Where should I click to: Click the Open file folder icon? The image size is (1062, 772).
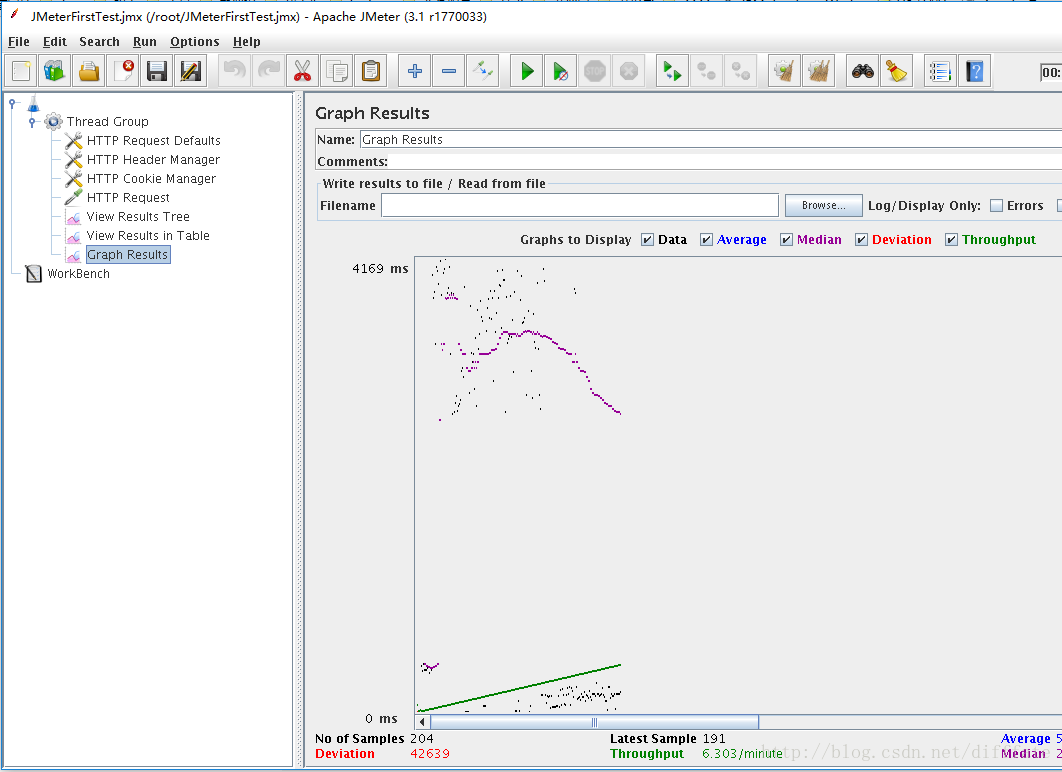[x=89, y=71]
